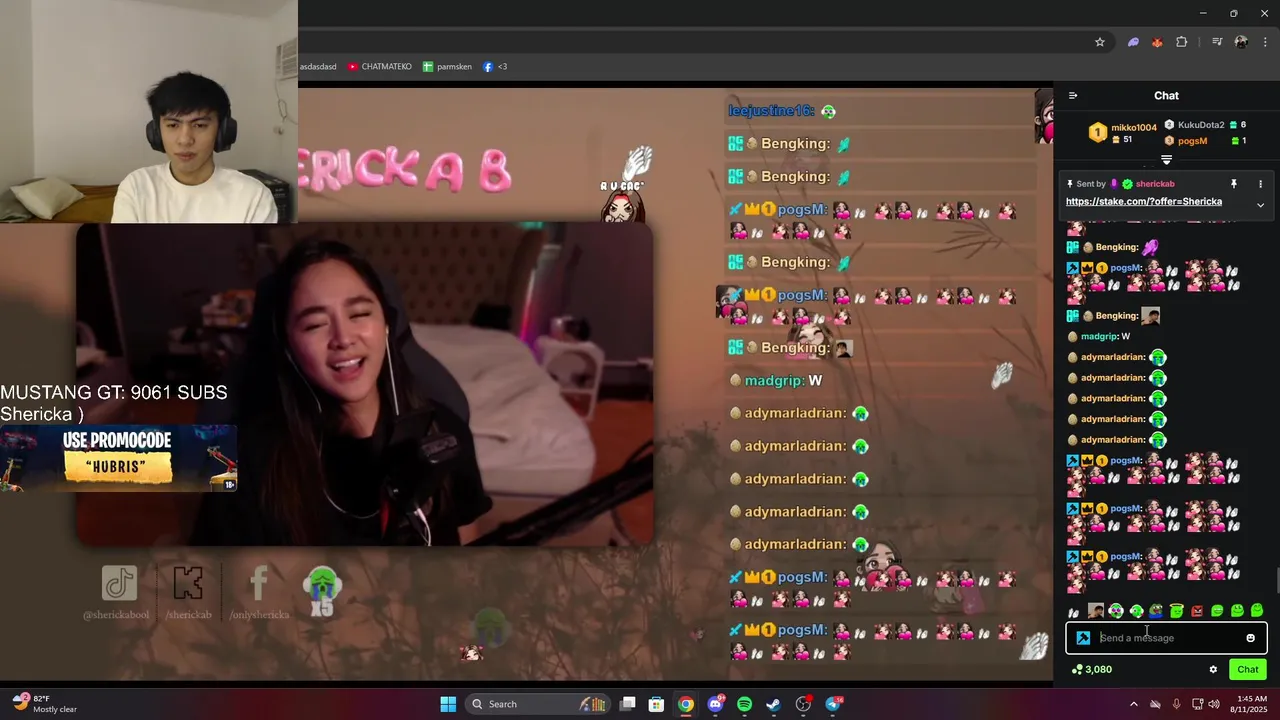The image size is (1280, 720).
Task: Open Spotify from the taskbar
Action: tap(744, 704)
